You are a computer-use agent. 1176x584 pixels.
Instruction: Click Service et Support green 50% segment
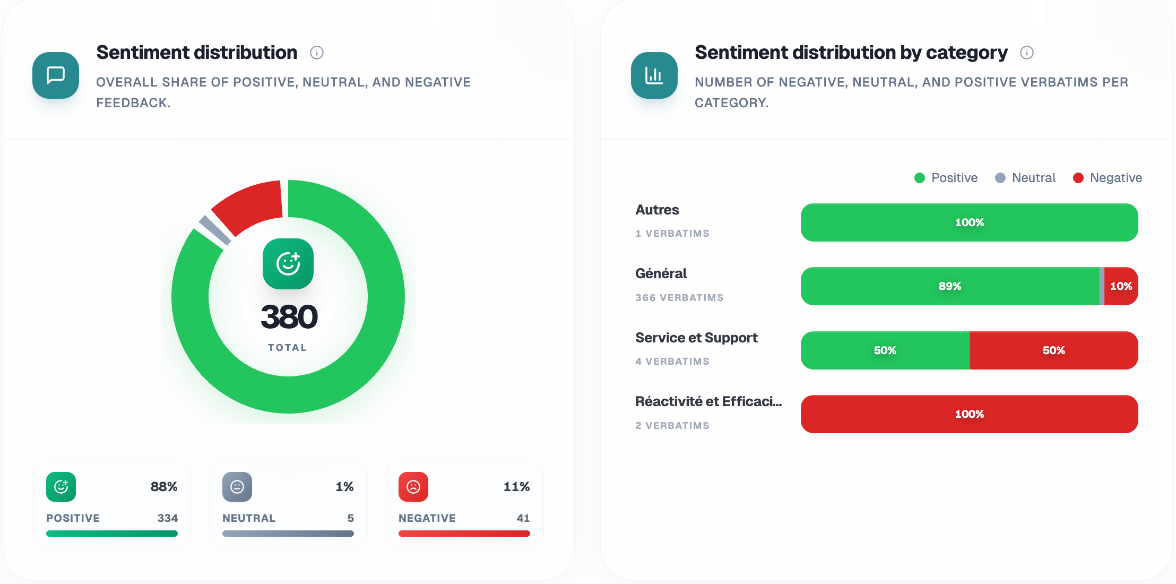click(x=885, y=350)
